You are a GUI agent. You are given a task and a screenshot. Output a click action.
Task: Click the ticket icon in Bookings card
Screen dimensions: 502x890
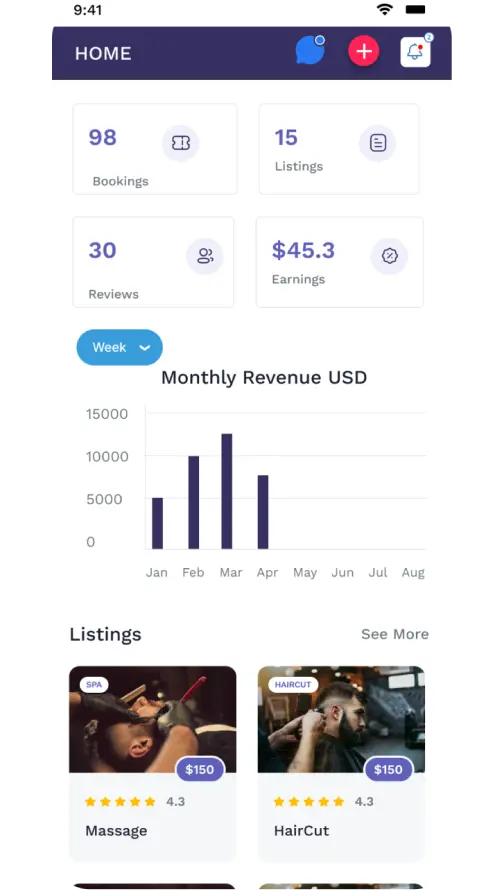[x=181, y=143]
